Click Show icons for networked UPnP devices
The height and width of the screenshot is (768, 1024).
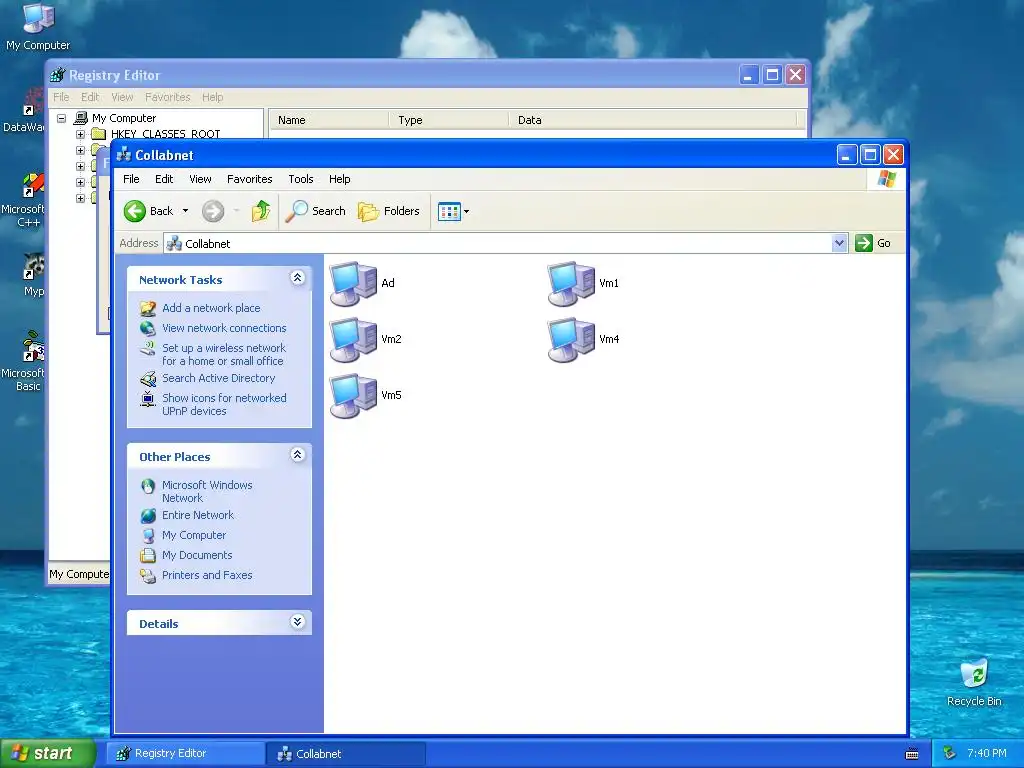(x=224, y=404)
